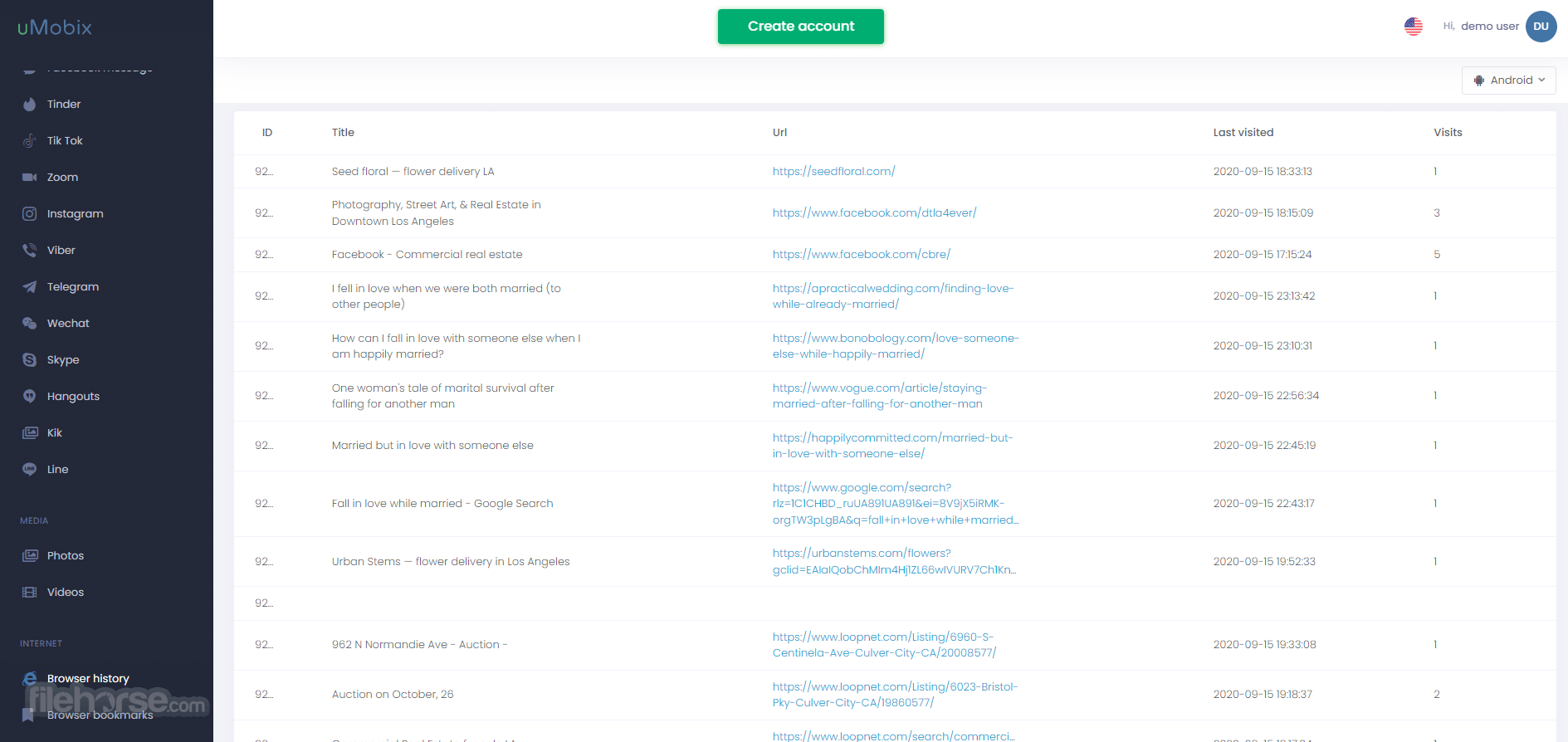Click the timestamp "2020-09-15 17:15:24"
Viewport: 1568px width, 742px height.
(x=1263, y=255)
